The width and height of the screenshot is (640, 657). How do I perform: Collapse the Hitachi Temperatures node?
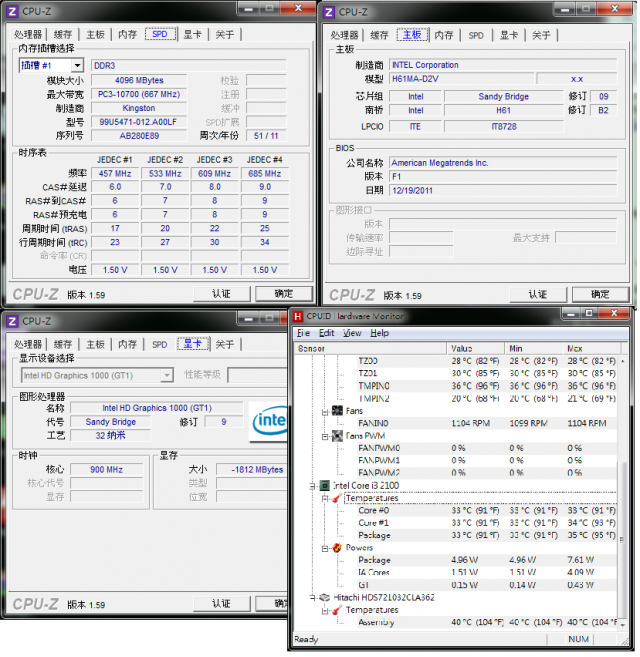[325, 611]
